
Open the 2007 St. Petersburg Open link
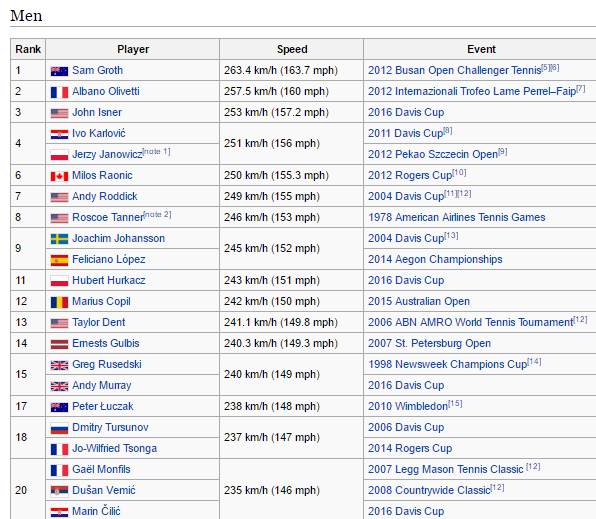pos(429,343)
